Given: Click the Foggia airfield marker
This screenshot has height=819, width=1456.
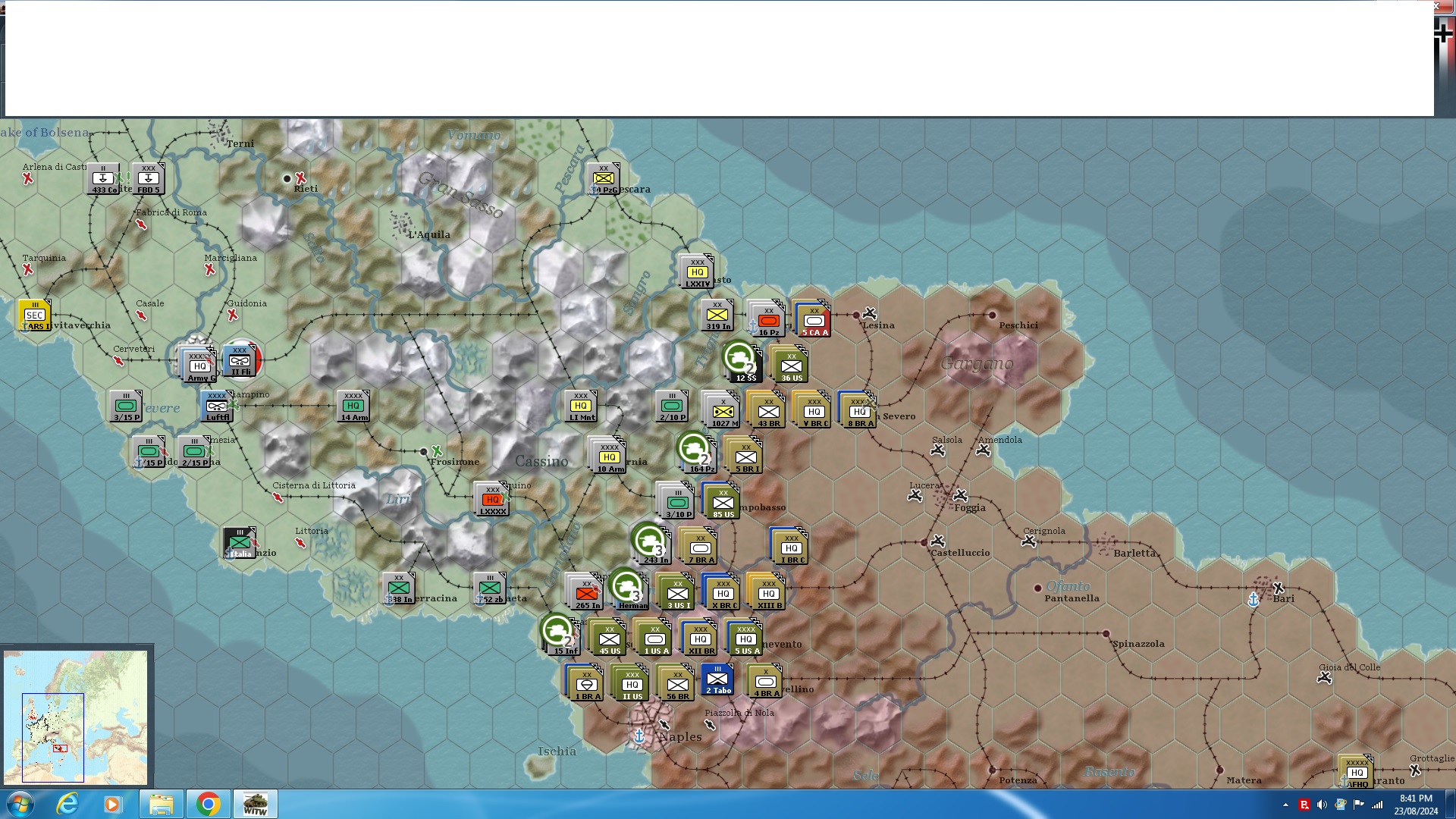Looking at the screenshot, I should tap(960, 495).
